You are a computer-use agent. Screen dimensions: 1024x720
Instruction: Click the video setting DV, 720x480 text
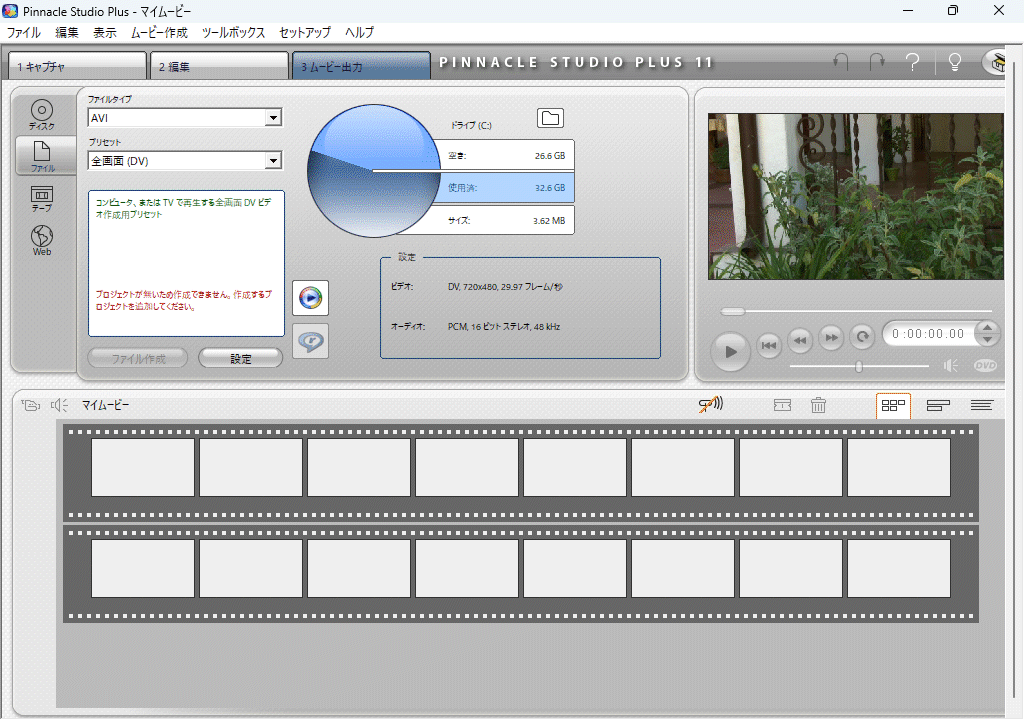pos(505,287)
